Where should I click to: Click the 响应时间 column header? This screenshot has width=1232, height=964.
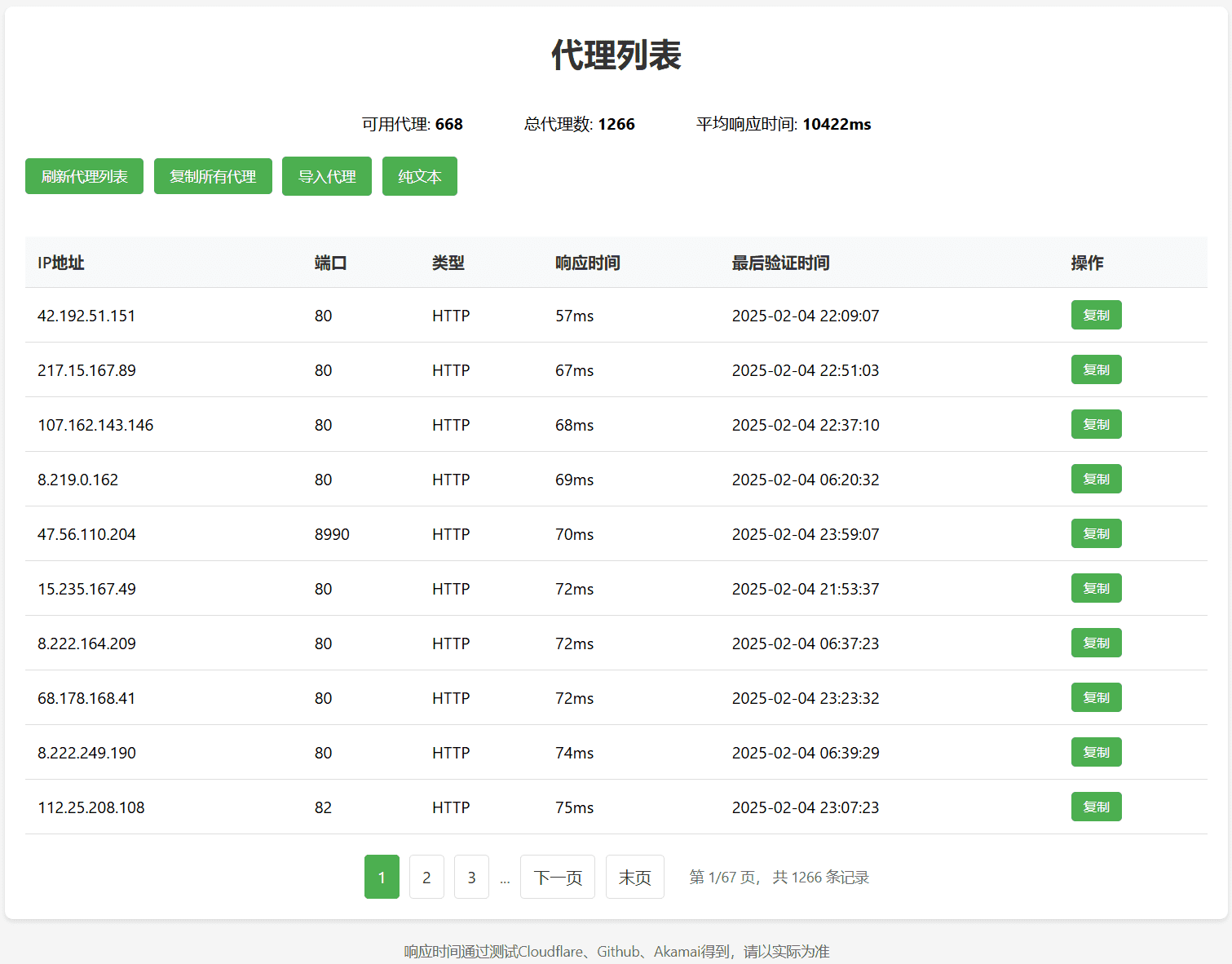pos(587,263)
